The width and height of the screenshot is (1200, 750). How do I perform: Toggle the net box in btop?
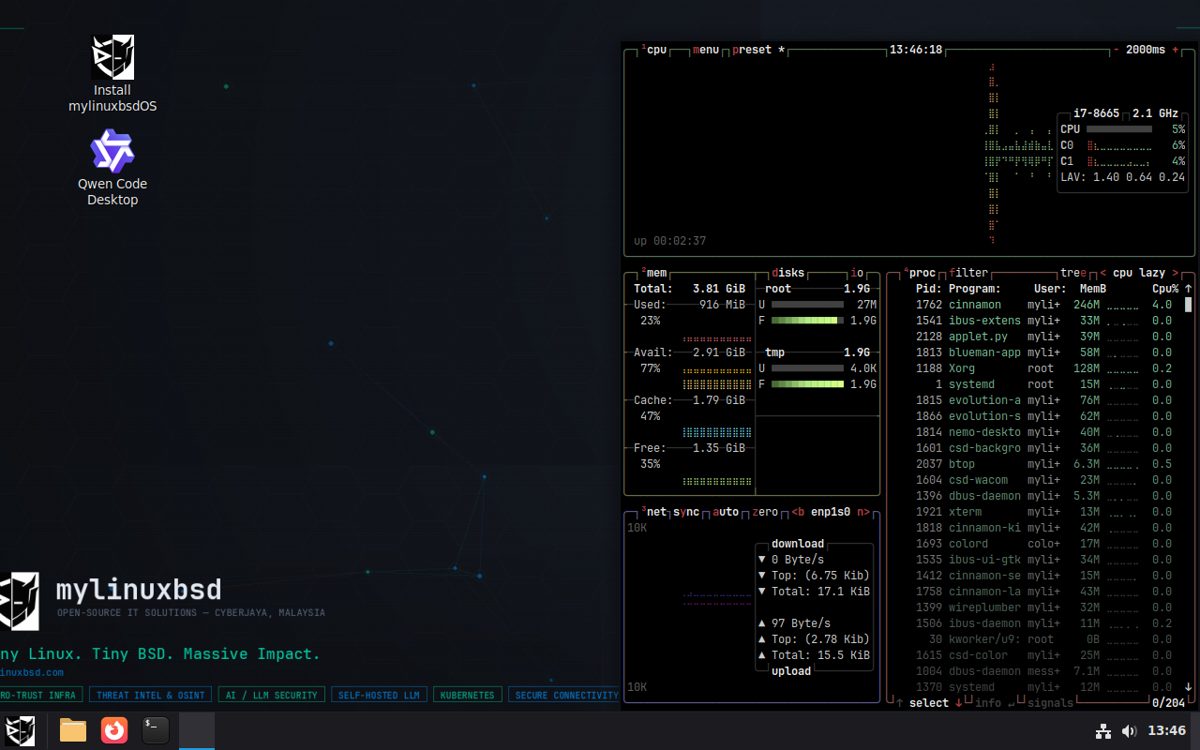[x=654, y=512]
